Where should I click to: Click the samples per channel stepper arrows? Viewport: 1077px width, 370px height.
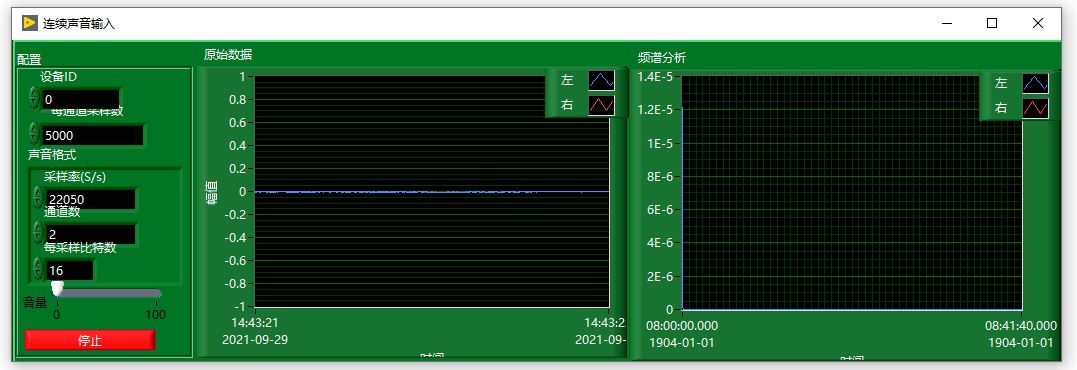34,134
